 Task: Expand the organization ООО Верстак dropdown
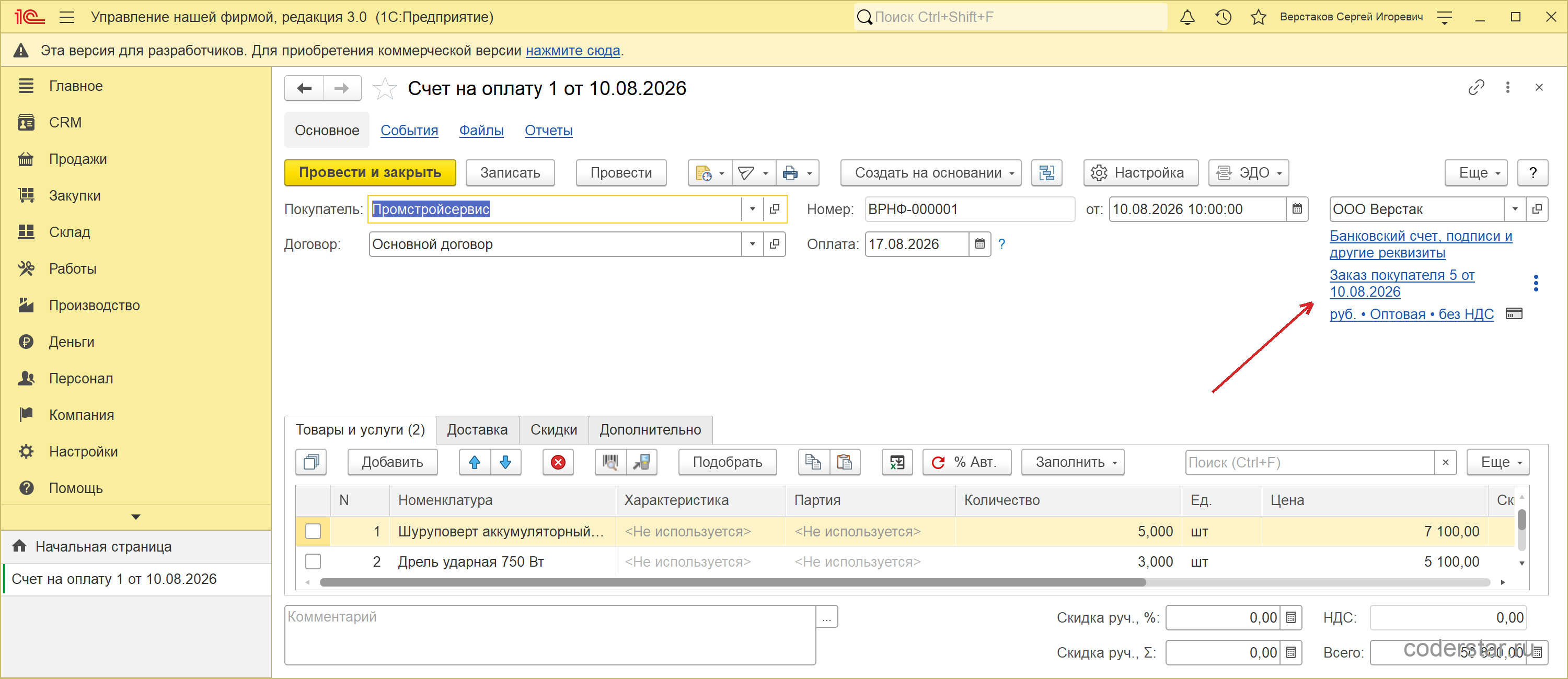pos(1515,209)
